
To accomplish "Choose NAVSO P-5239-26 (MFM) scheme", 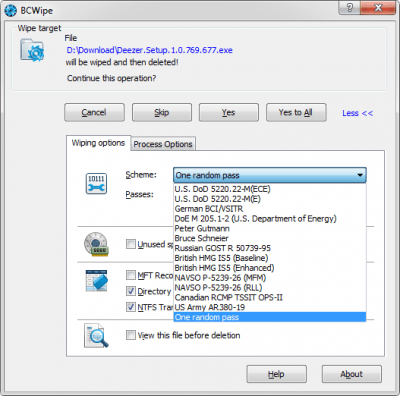I will 270,278.
